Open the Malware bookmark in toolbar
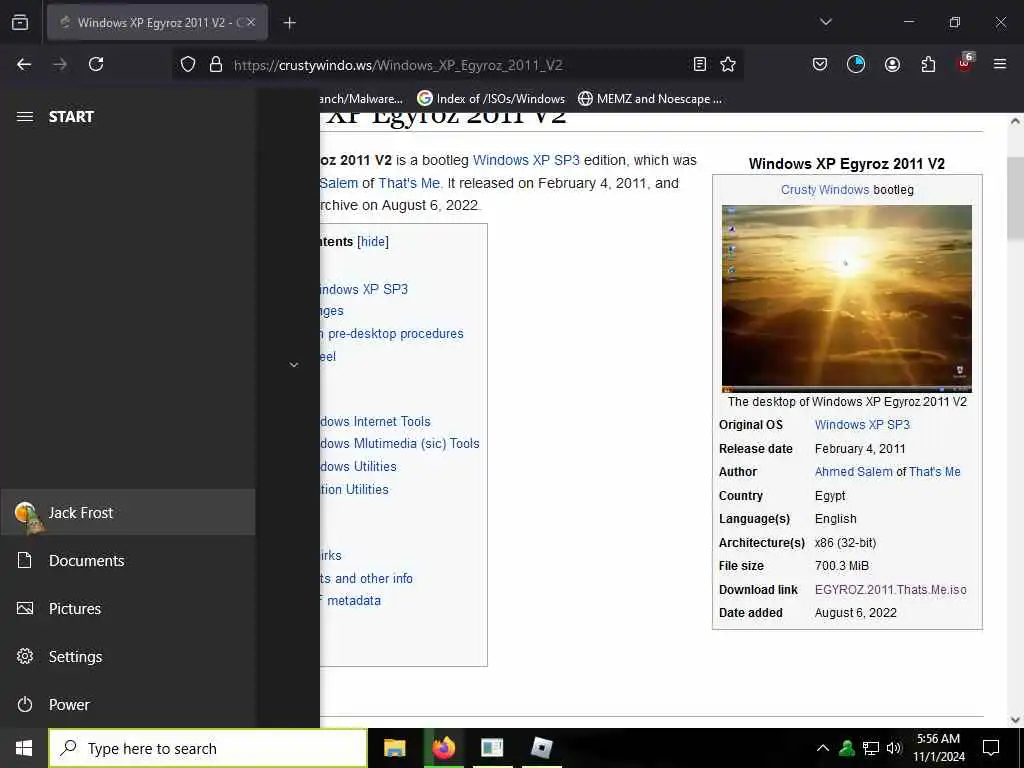Image resolution: width=1024 pixels, height=768 pixels. (x=361, y=99)
